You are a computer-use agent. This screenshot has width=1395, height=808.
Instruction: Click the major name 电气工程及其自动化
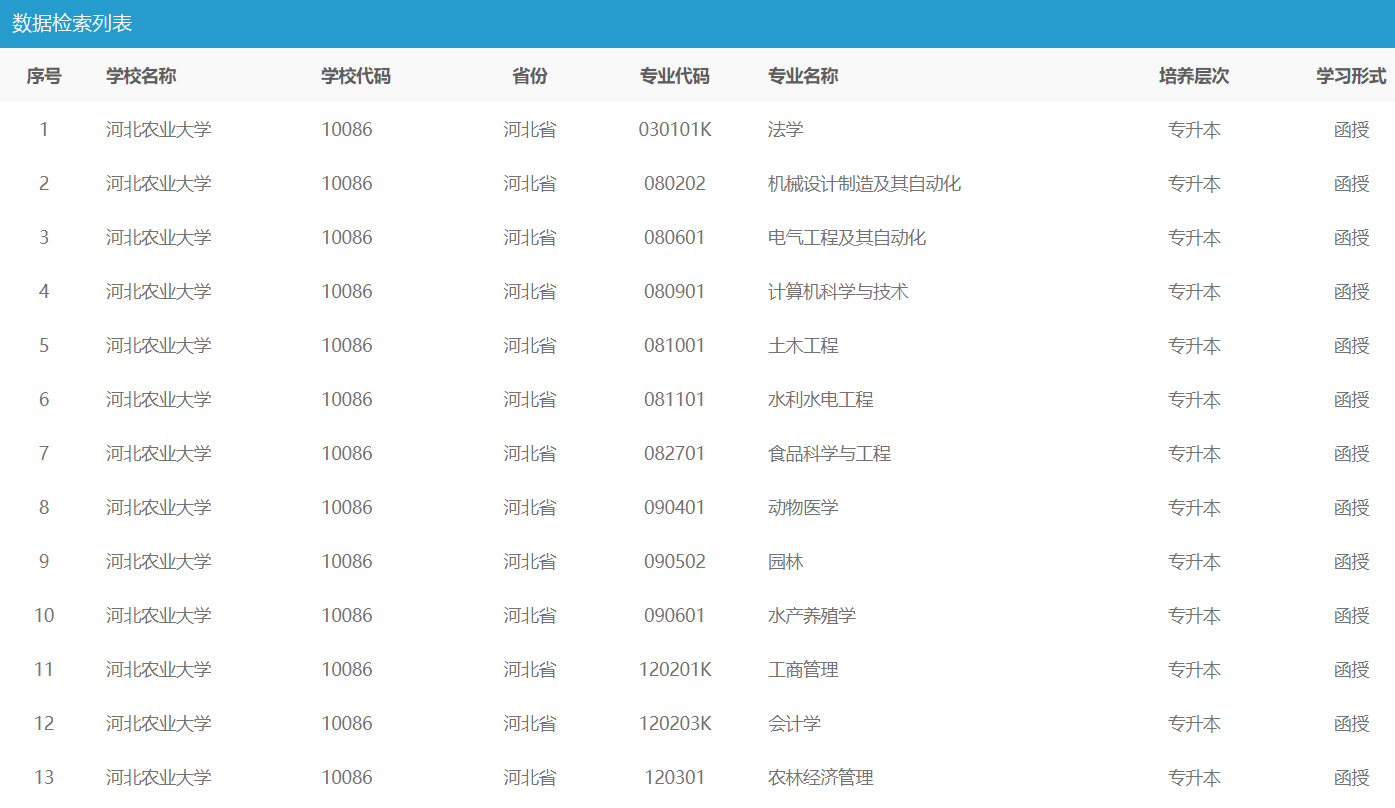[x=847, y=238]
